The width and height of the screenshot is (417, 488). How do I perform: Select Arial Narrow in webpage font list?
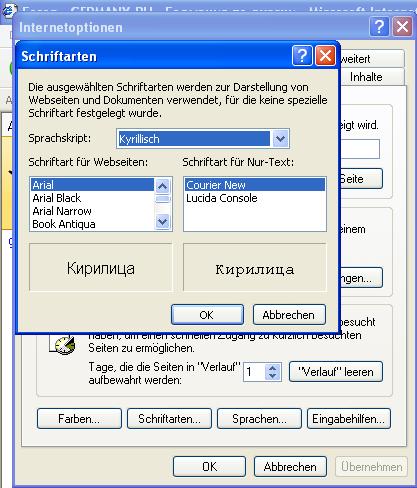click(62, 211)
